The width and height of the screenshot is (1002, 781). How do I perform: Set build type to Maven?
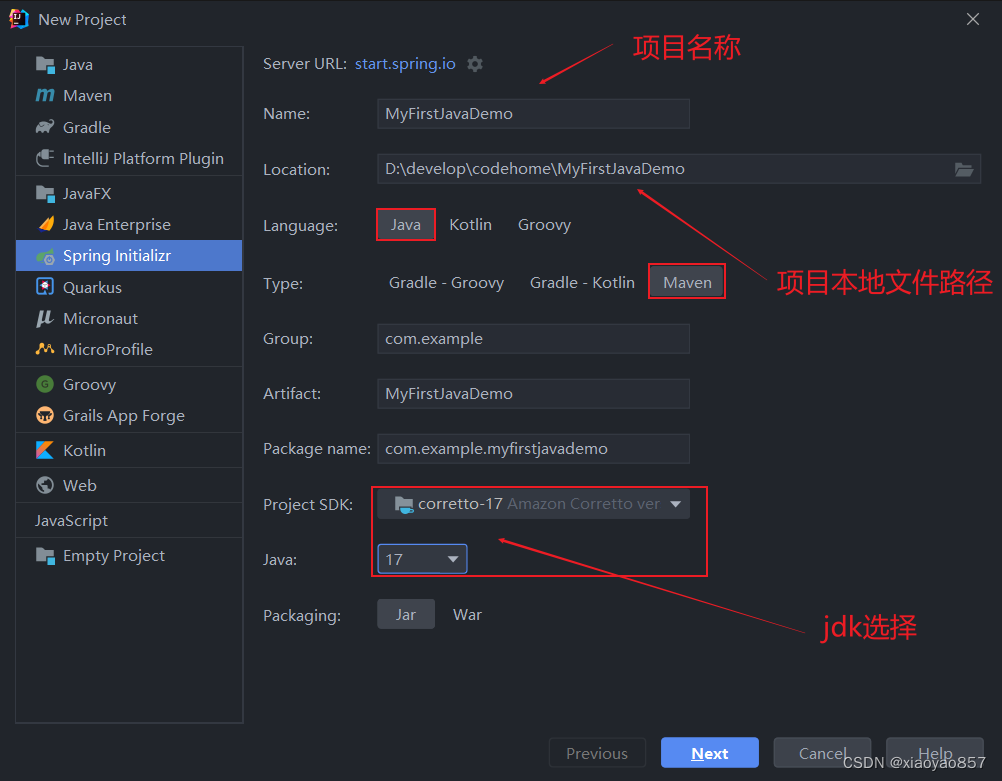coord(687,282)
